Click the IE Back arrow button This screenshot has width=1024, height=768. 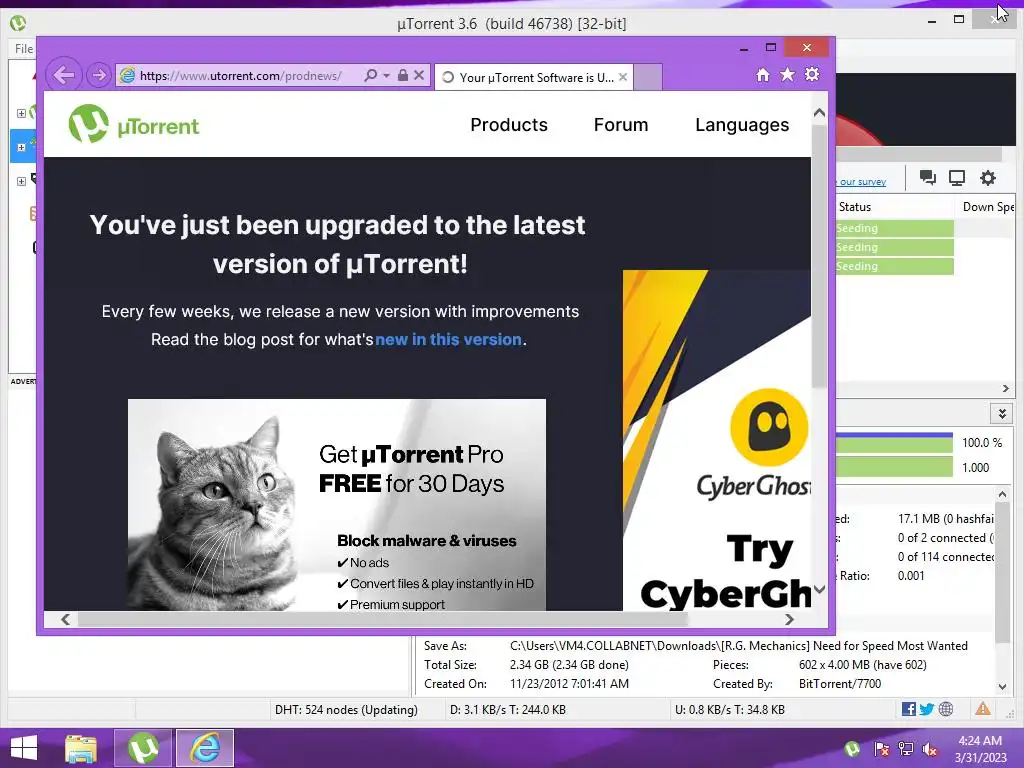click(64, 75)
